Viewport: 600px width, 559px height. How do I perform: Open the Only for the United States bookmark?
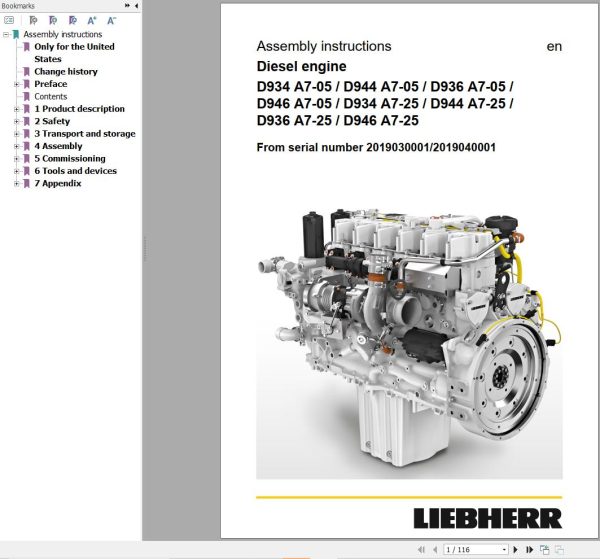[x=74, y=53]
